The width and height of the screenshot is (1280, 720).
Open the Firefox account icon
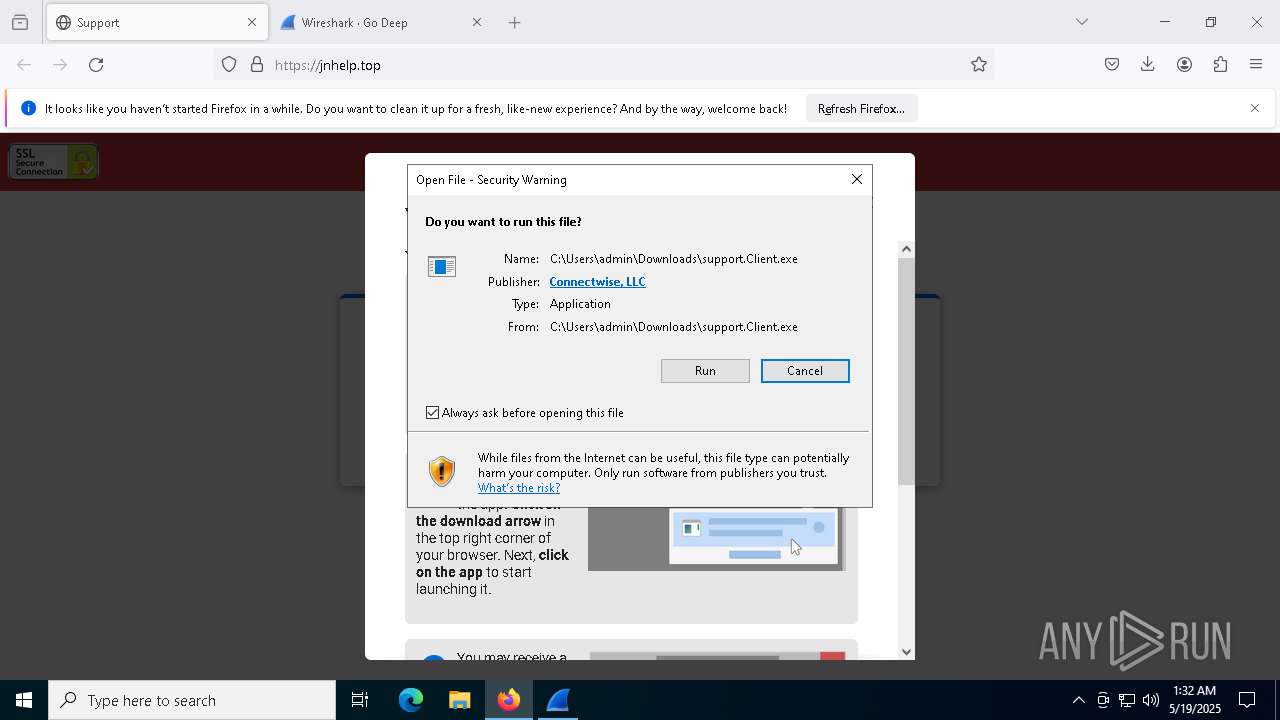[1184, 65]
